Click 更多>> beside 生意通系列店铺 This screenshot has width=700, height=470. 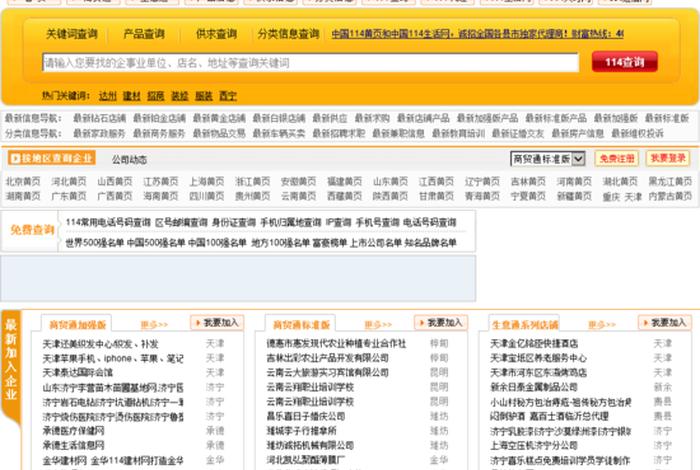pos(602,325)
